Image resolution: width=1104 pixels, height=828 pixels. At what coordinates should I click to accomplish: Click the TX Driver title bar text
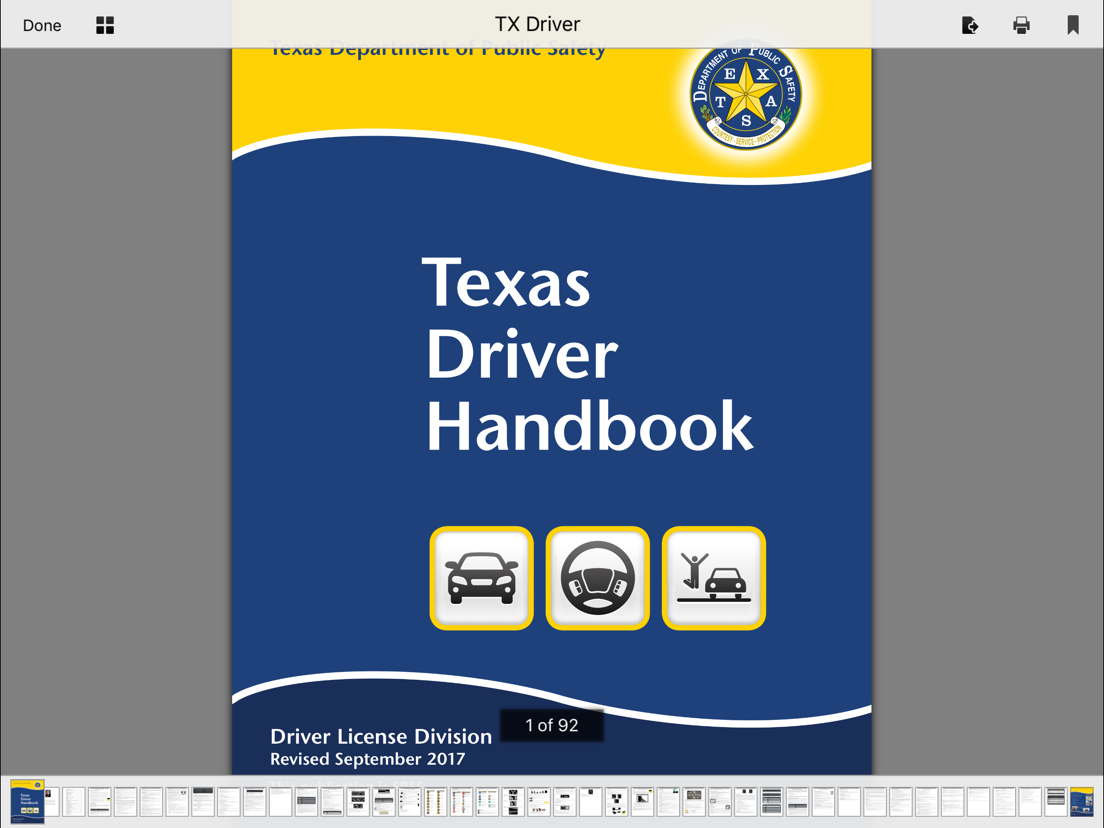[x=537, y=23]
